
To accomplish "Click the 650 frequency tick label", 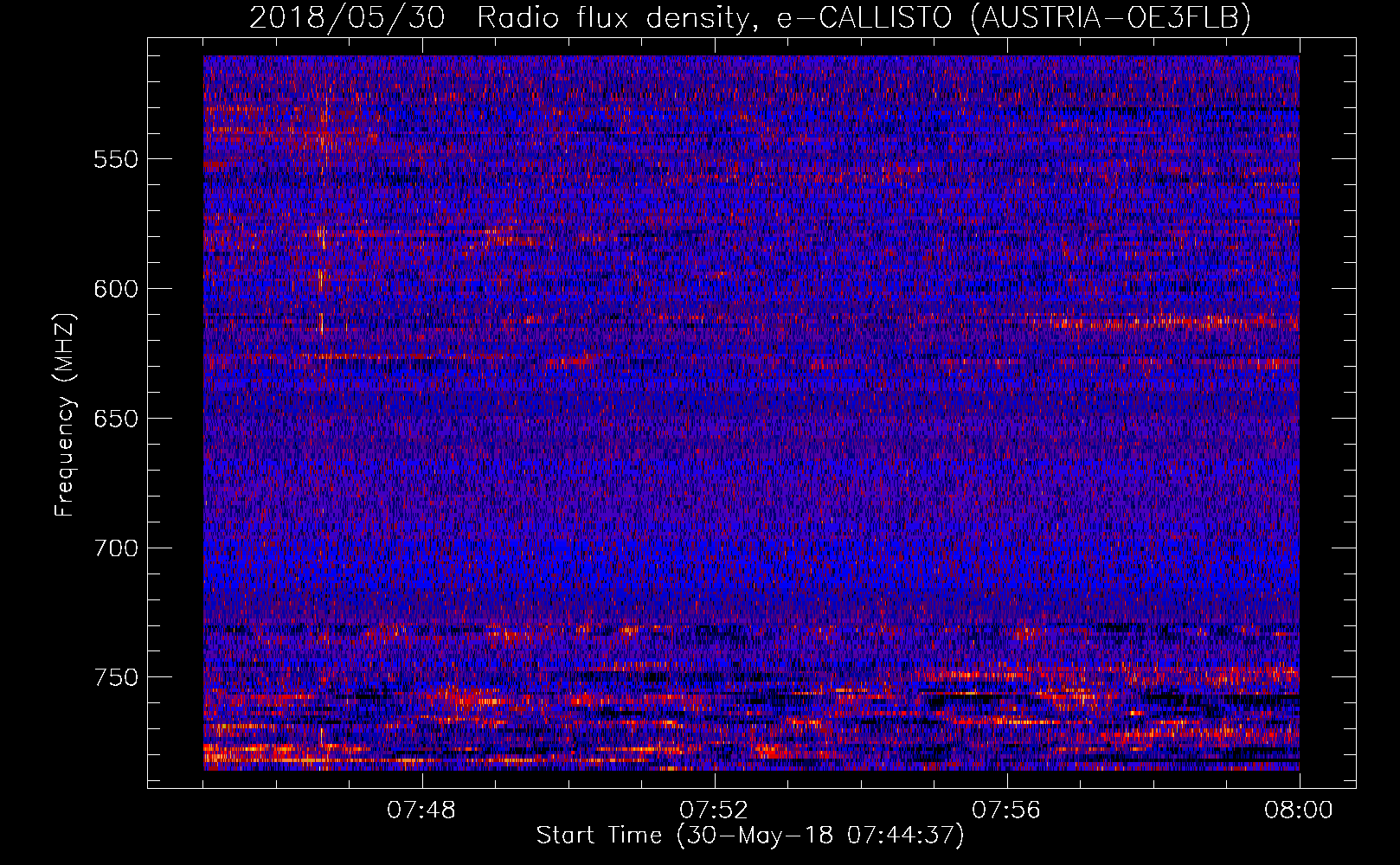I will (116, 419).
